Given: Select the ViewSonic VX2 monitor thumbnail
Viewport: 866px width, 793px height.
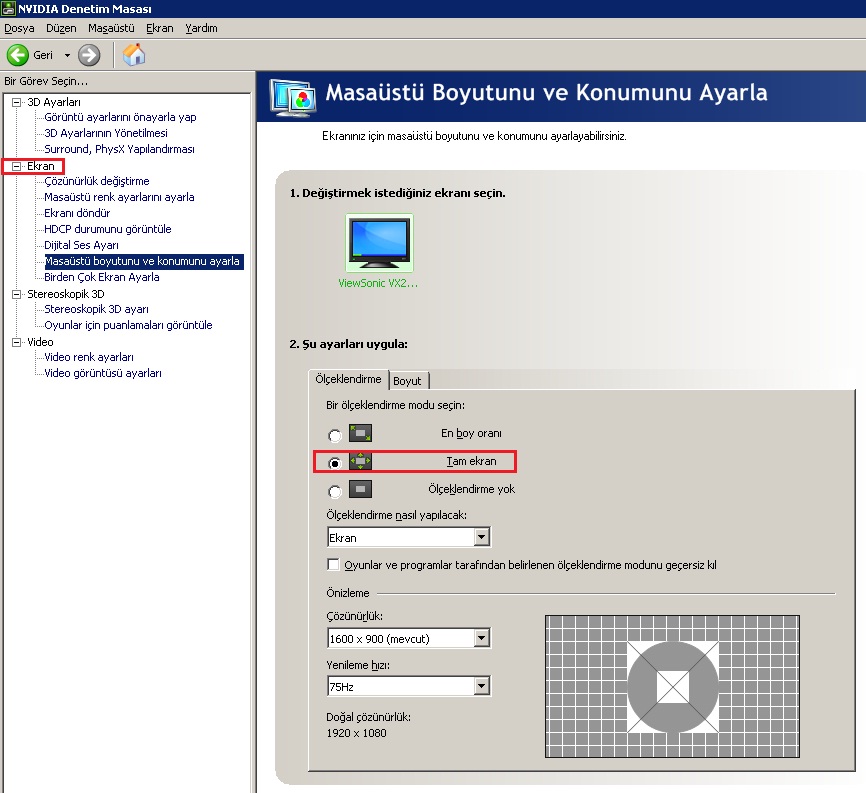Looking at the screenshot, I should (x=379, y=243).
